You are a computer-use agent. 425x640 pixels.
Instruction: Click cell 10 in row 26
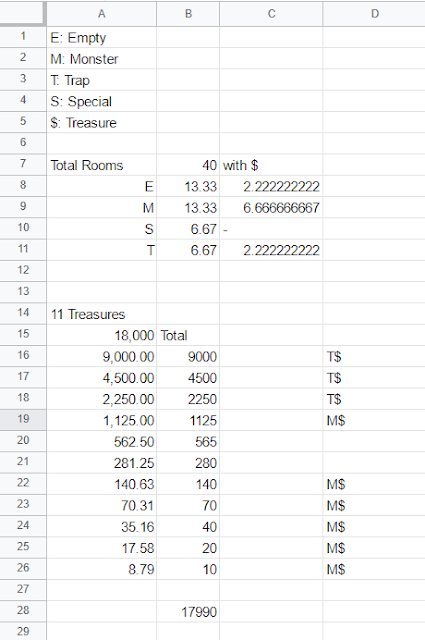point(188,569)
